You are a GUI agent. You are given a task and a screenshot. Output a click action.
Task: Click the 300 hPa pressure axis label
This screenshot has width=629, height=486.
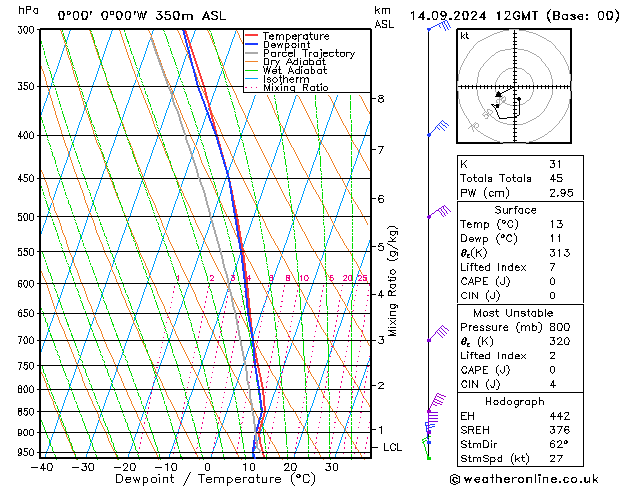[x=28, y=30]
